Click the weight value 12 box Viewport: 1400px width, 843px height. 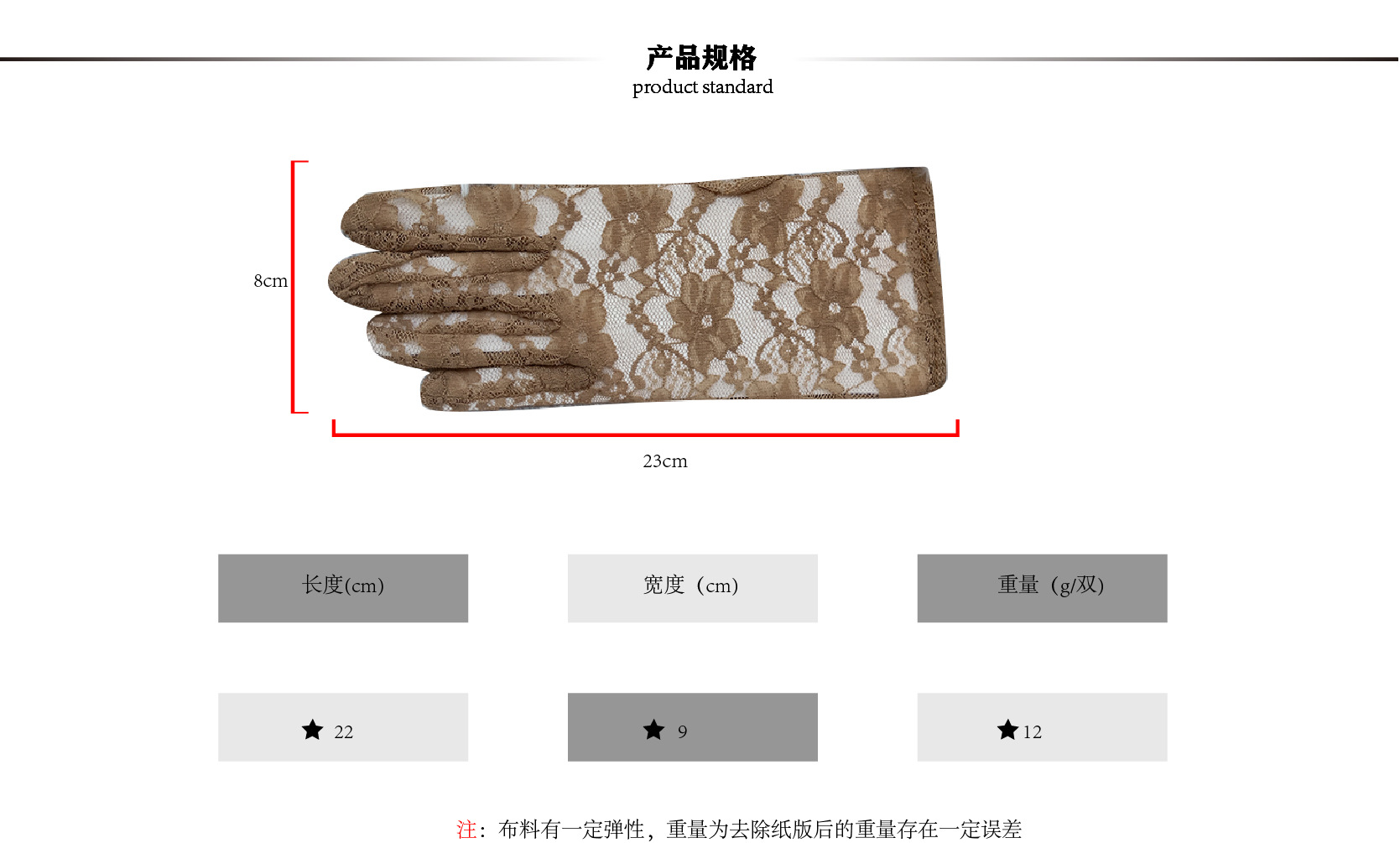[x=1042, y=727]
